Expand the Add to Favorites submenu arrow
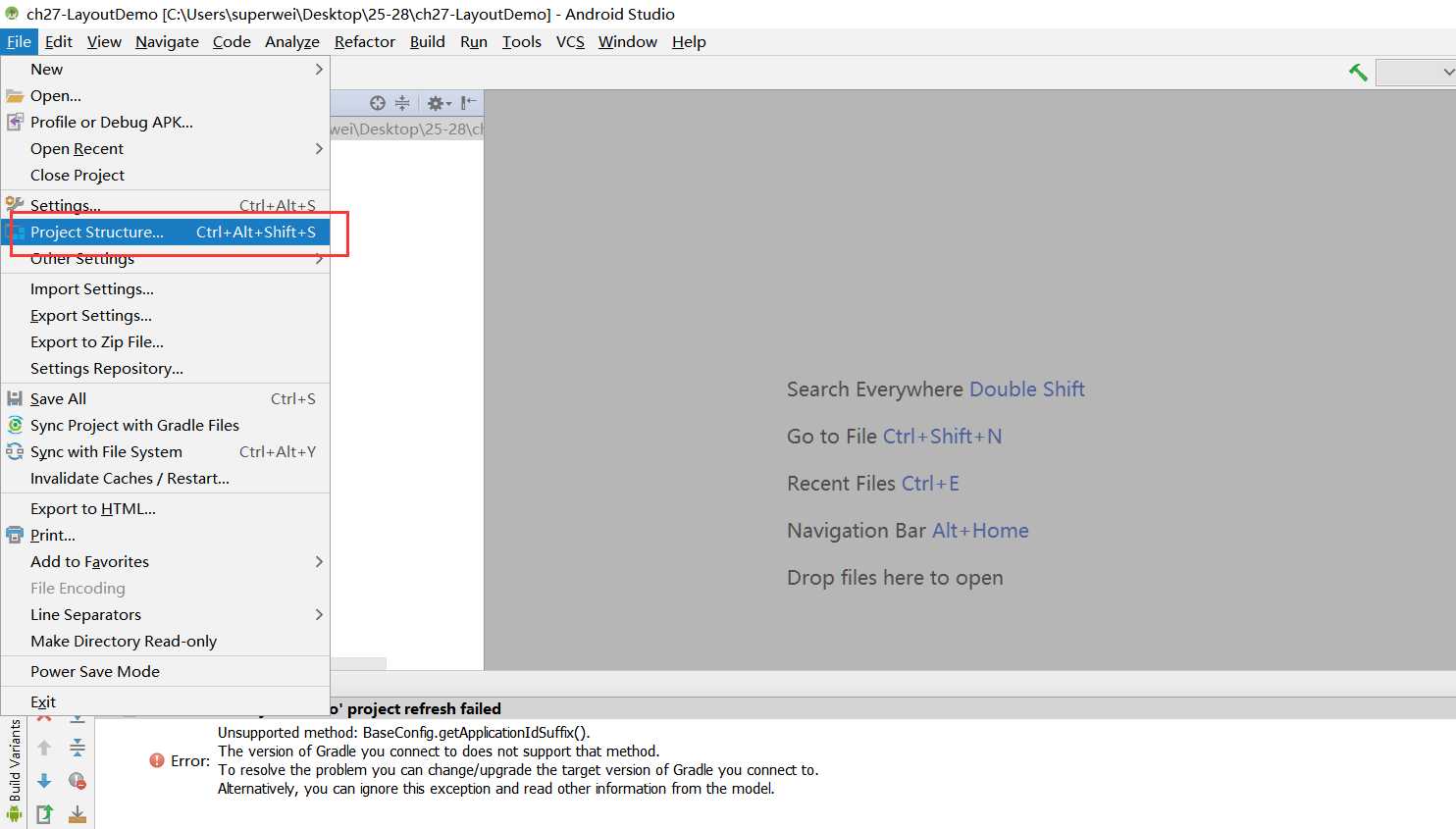Screen dimensions: 1456x829 pos(319,561)
